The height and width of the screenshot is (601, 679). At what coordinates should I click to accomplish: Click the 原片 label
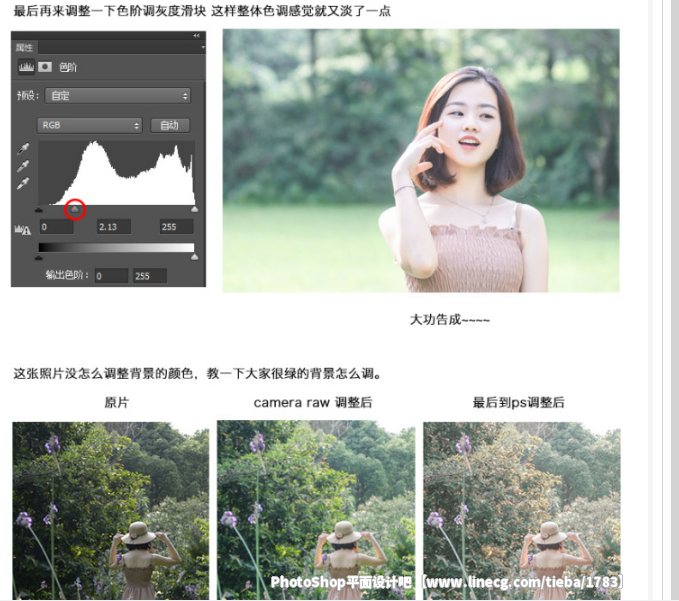pyautogui.click(x=116, y=402)
